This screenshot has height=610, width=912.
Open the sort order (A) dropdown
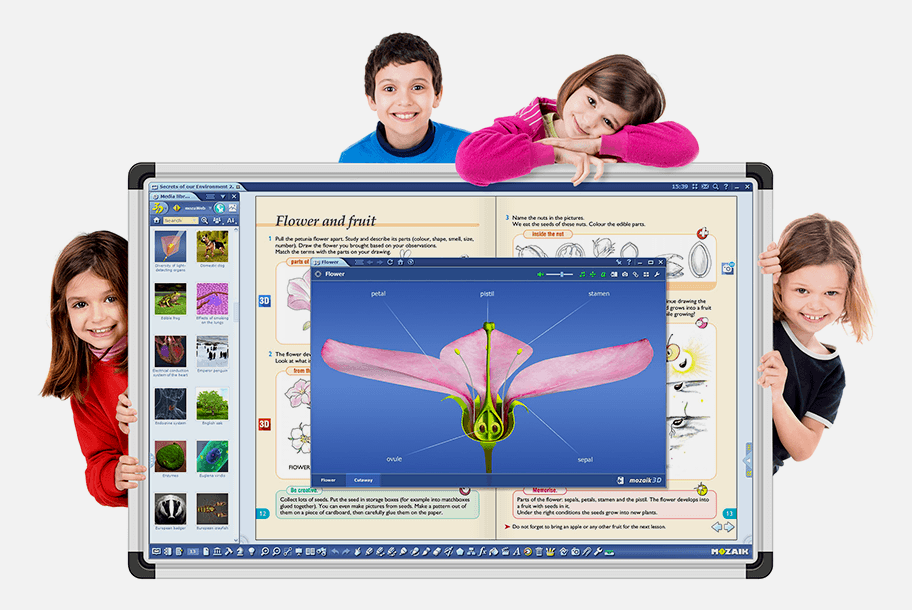point(231,221)
